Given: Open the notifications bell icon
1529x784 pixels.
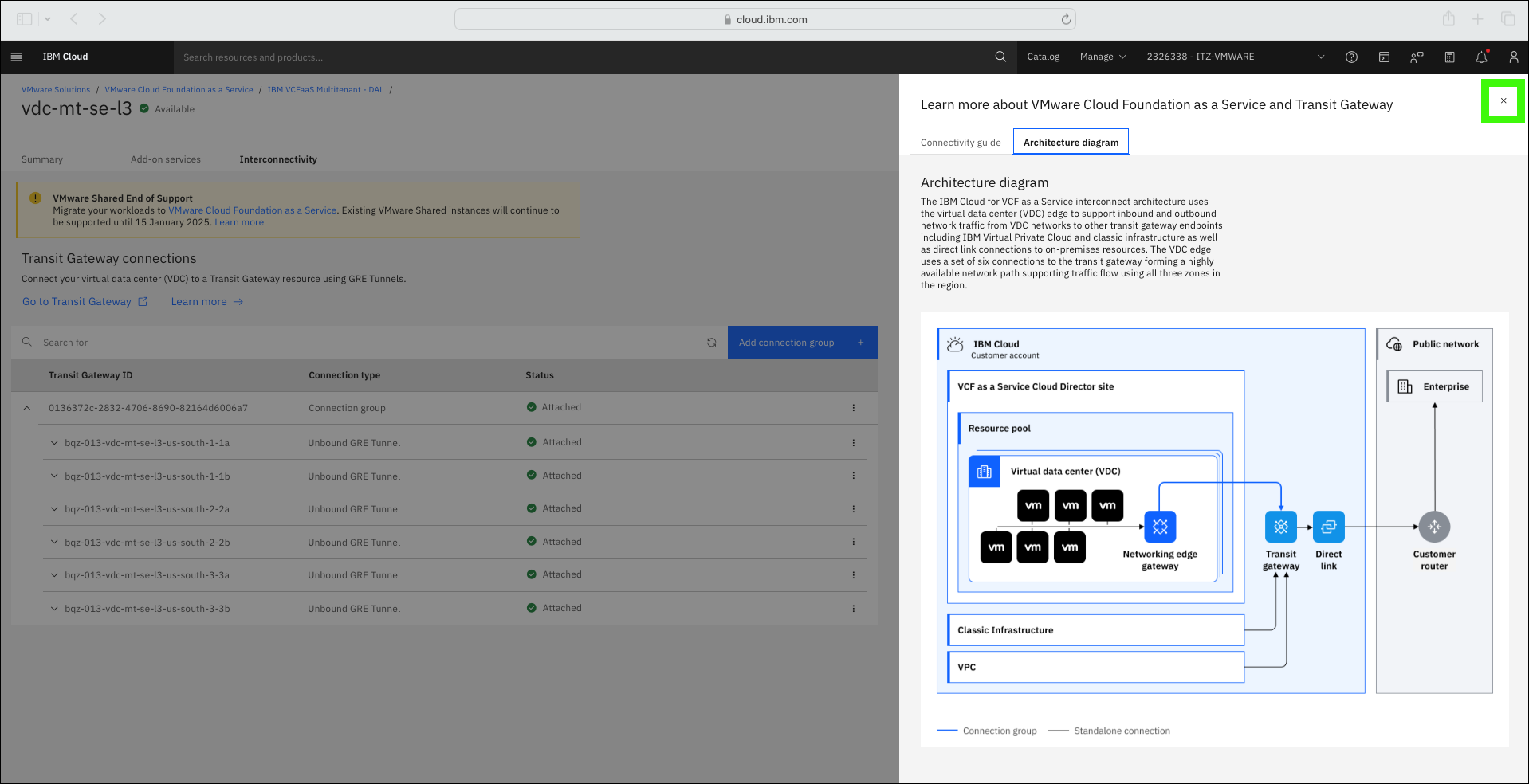Looking at the screenshot, I should tap(1481, 57).
